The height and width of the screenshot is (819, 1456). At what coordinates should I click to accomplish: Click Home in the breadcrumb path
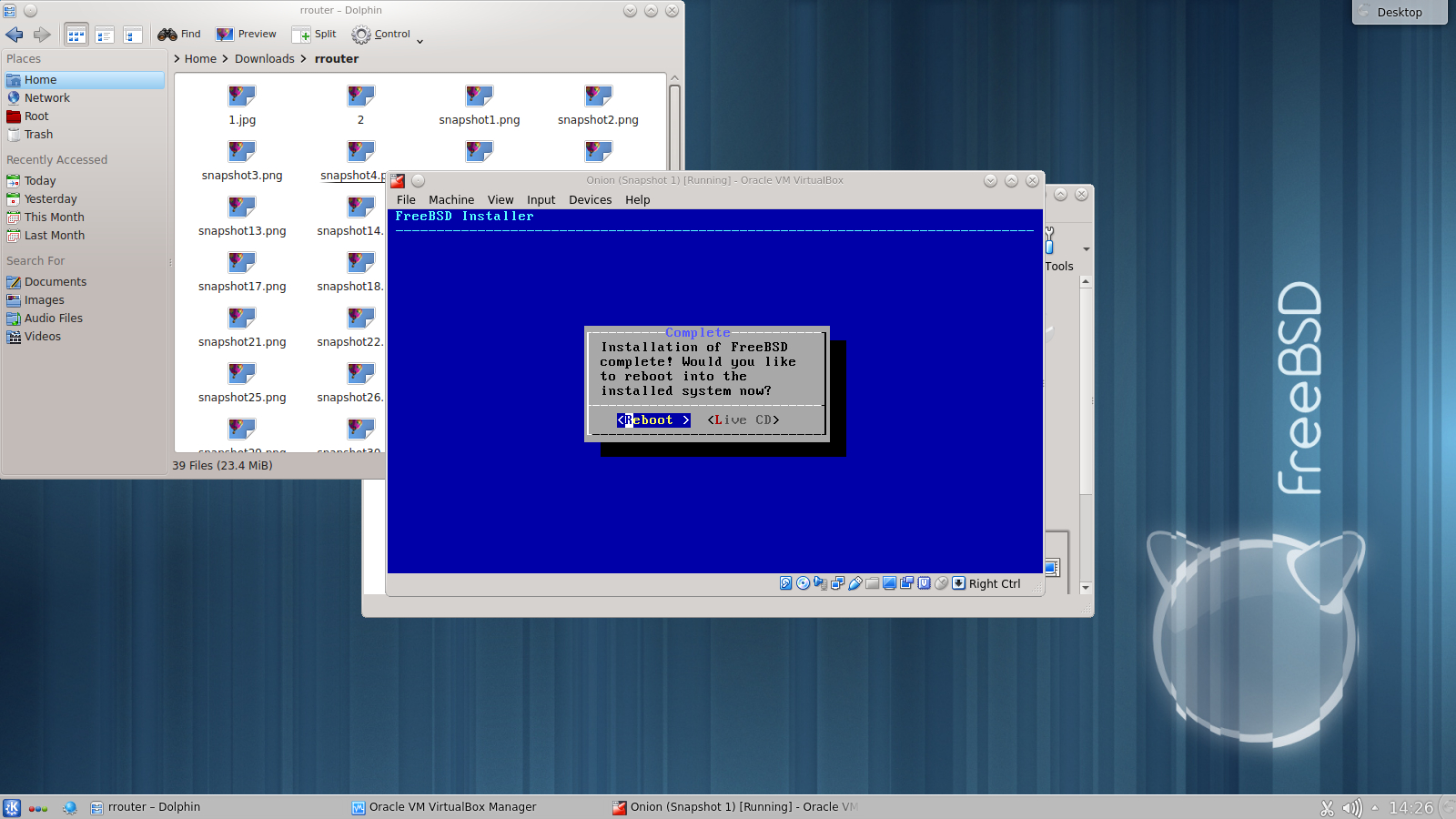tap(200, 59)
